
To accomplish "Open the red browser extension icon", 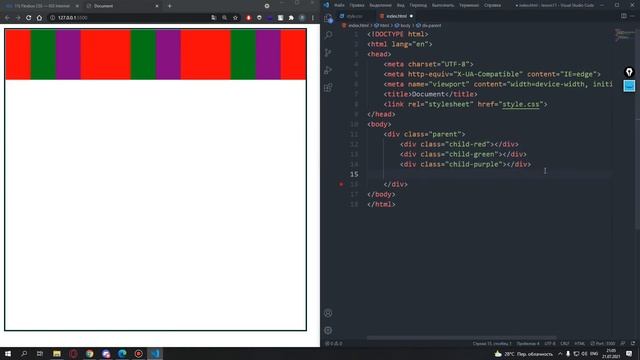I will point(248,18).
